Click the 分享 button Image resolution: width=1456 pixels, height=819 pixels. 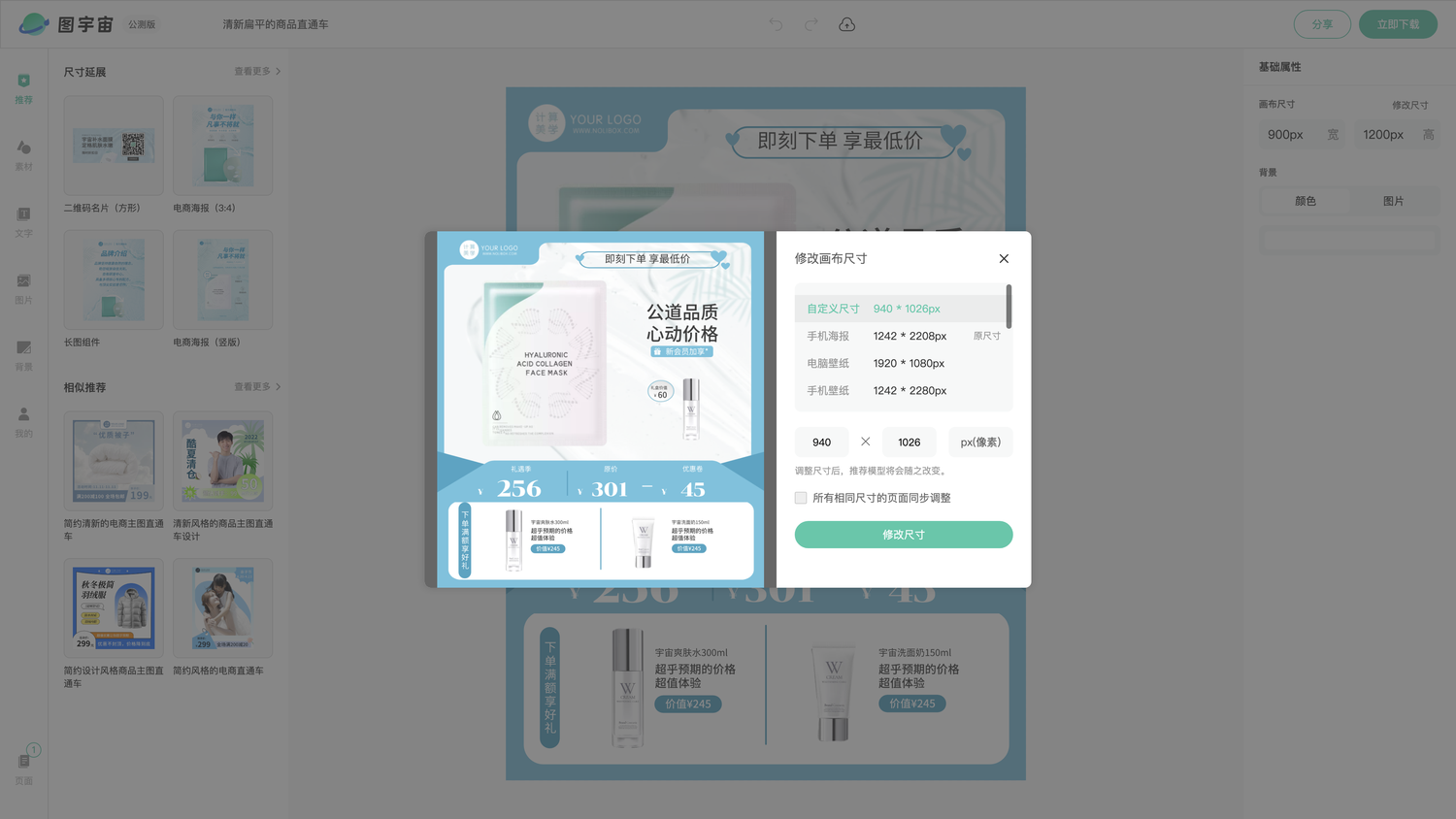pos(1322,24)
